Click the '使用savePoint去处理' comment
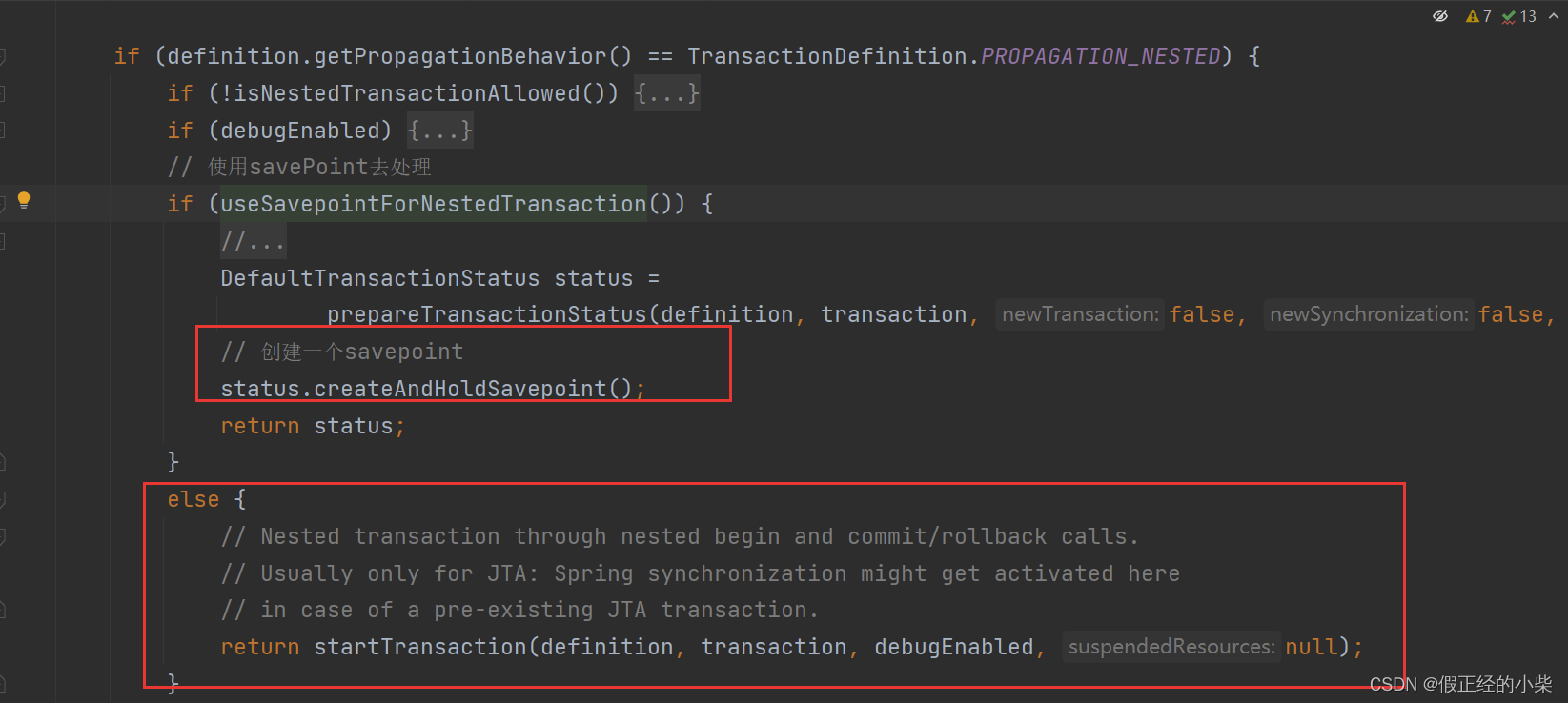The image size is (1568, 703). [299, 167]
